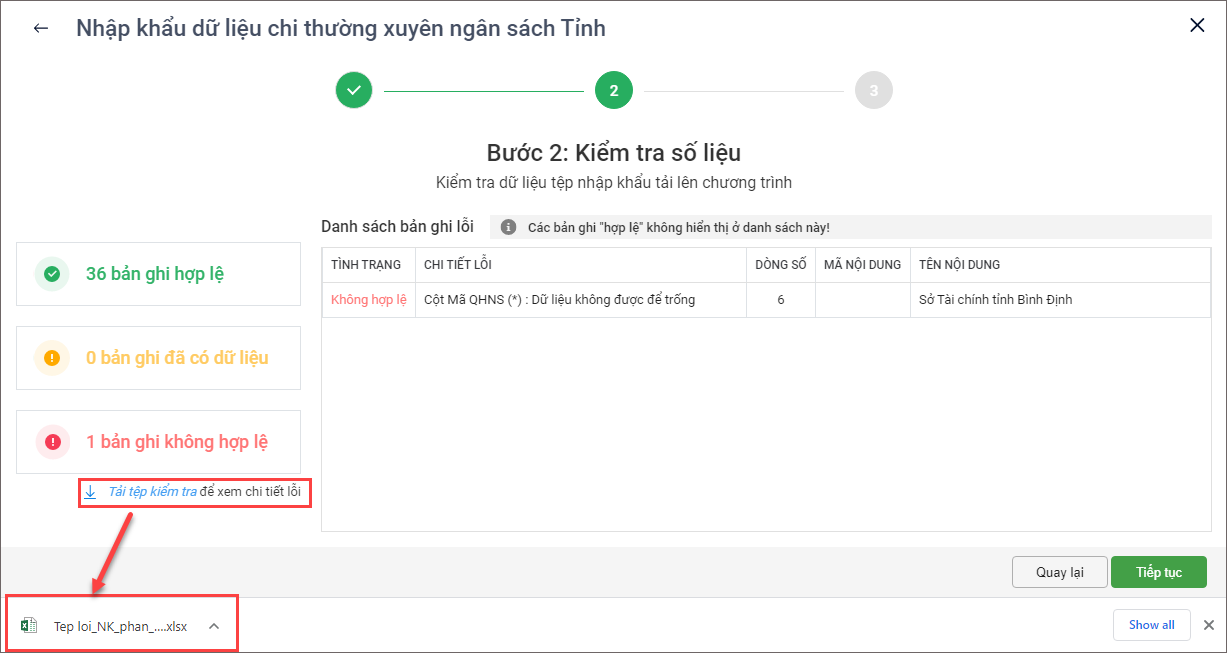
Task: Open downloaded Tep loi_NK_phan xlsx file
Action: point(110,626)
